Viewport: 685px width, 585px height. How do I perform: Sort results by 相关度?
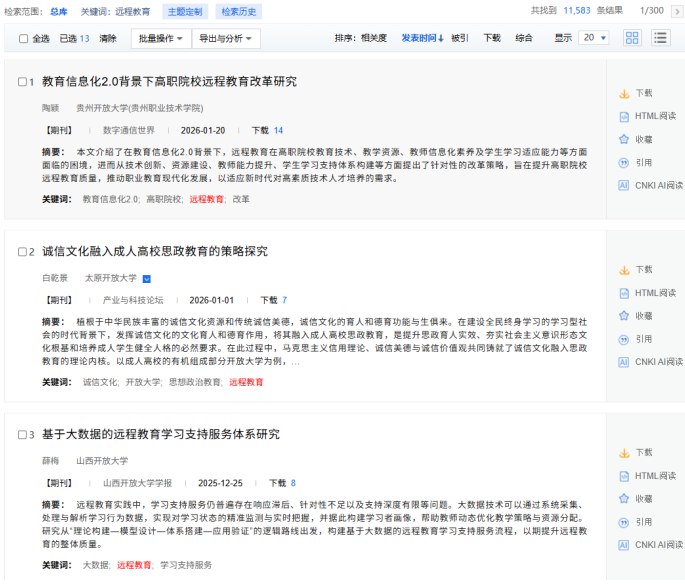373,38
